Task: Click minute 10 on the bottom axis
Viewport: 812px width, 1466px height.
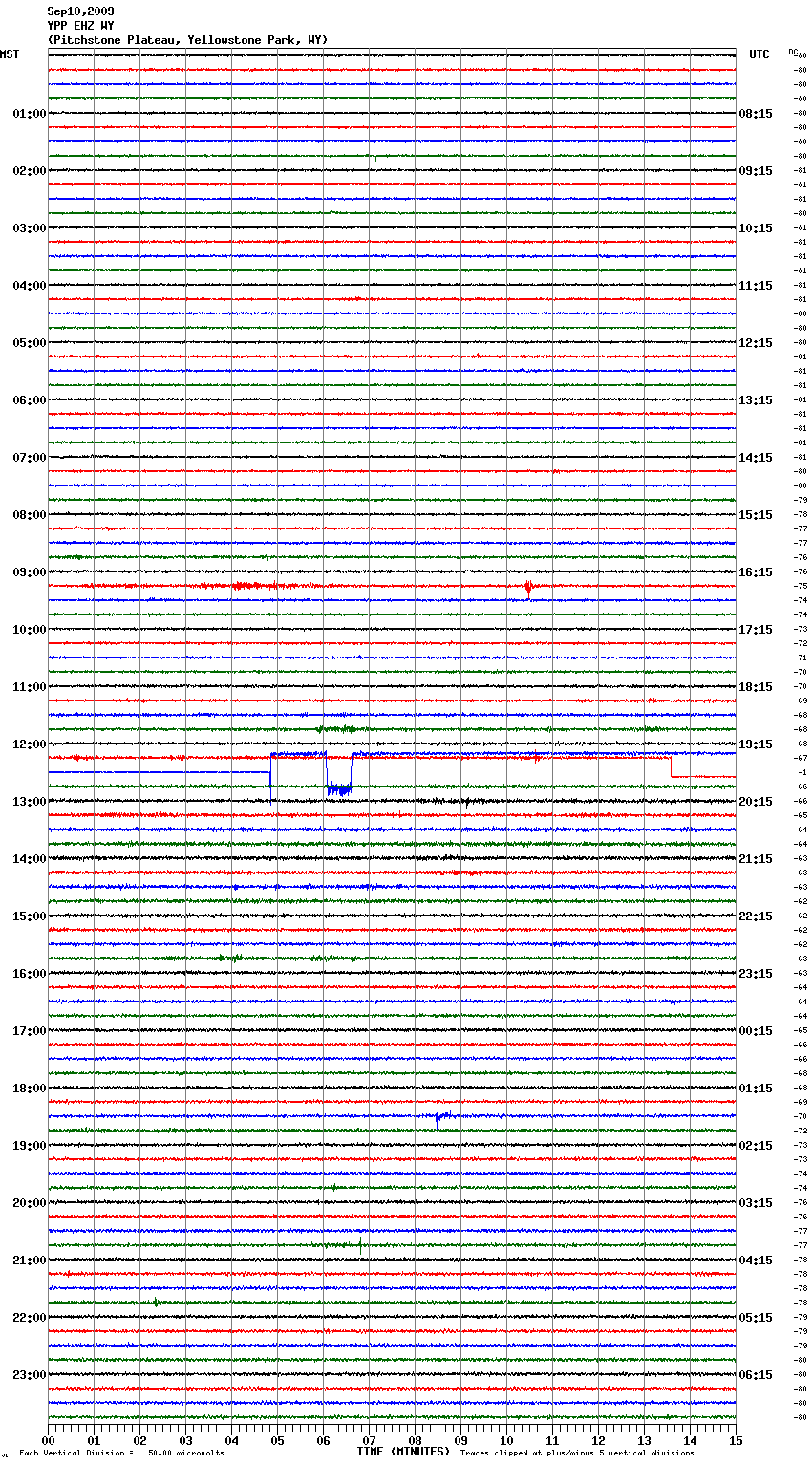Action: (506, 1440)
